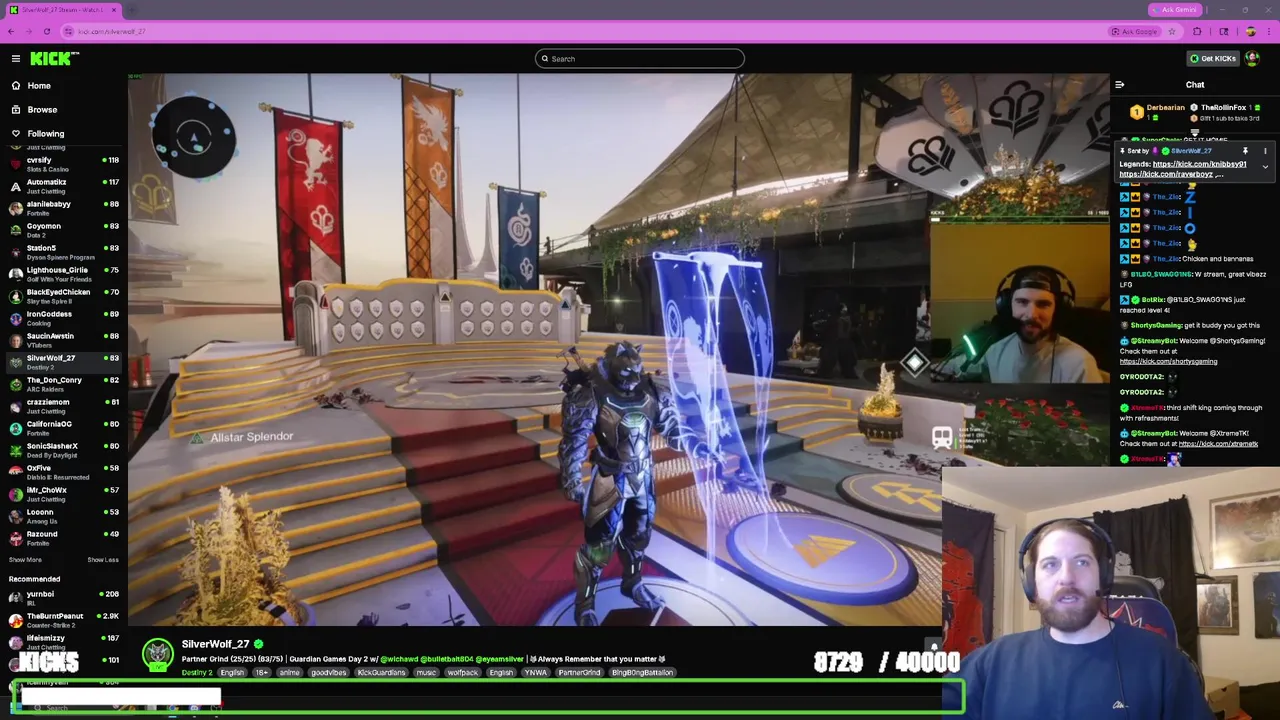The height and width of the screenshot is (720, 1280).
Task: Open The_Don_Conry channel in sidebar
Action: (62, 384)
